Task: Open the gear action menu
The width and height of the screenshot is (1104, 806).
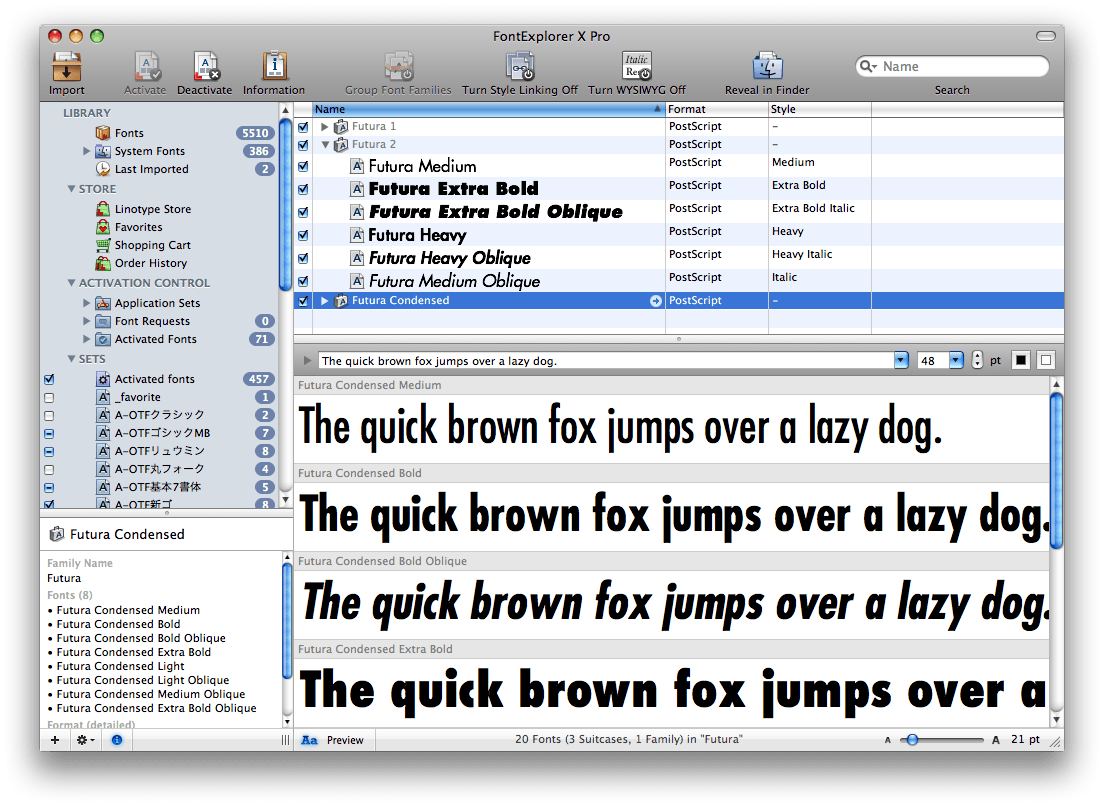Action: point(85,740)
